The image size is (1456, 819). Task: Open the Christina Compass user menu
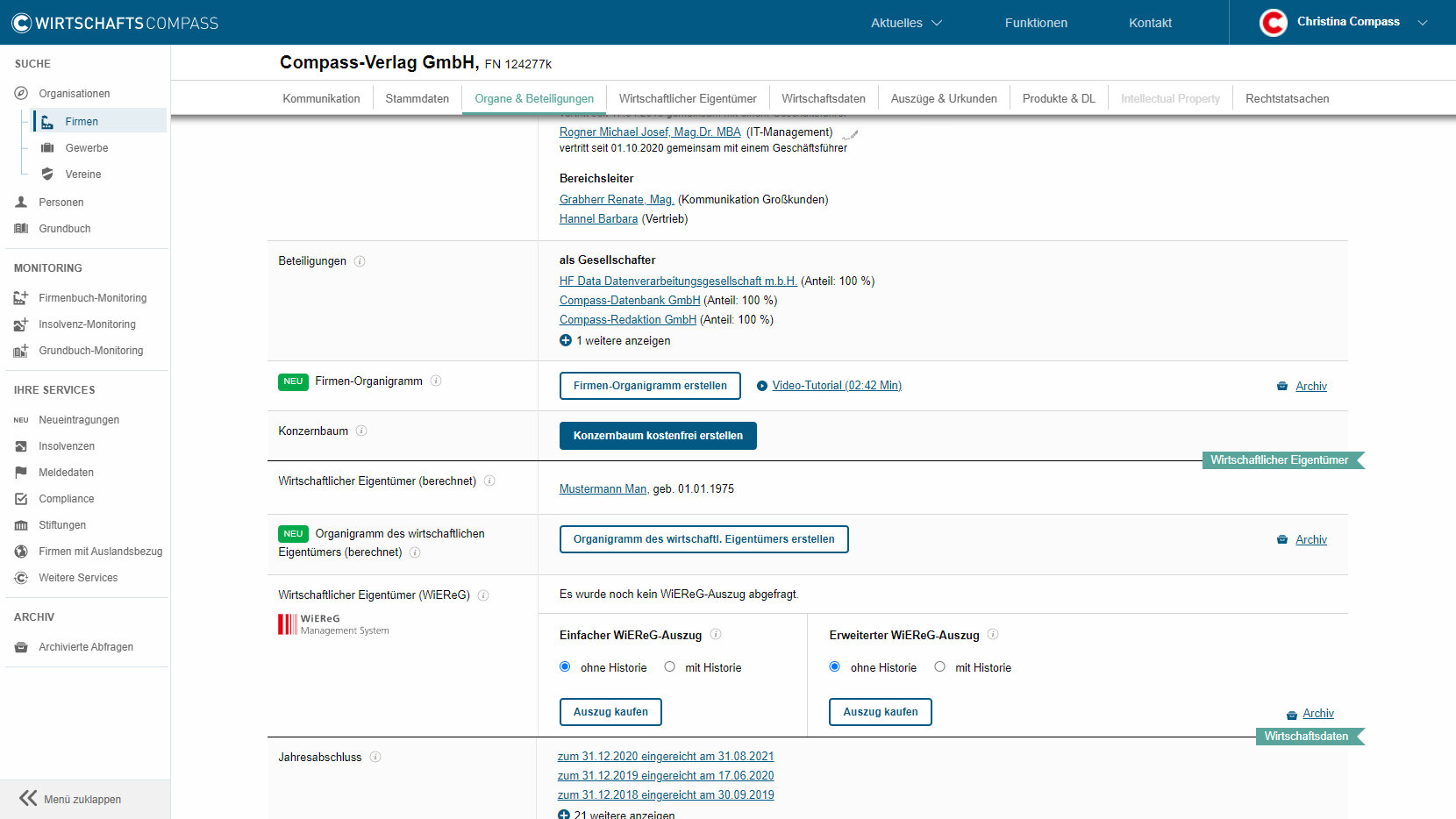point(1343,23)
